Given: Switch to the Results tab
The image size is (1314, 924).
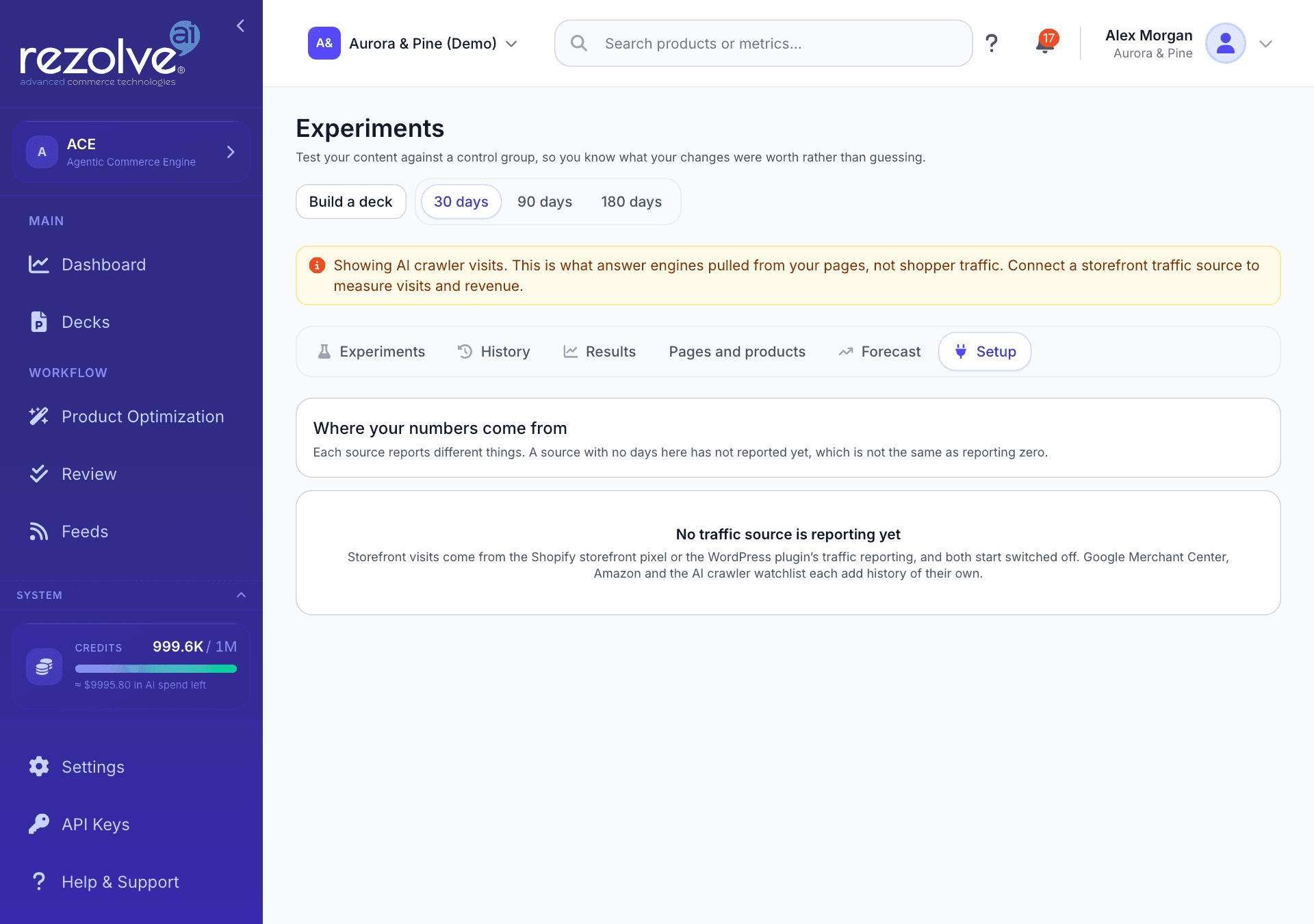Looking at the screenshot, I should coord(600,352).
